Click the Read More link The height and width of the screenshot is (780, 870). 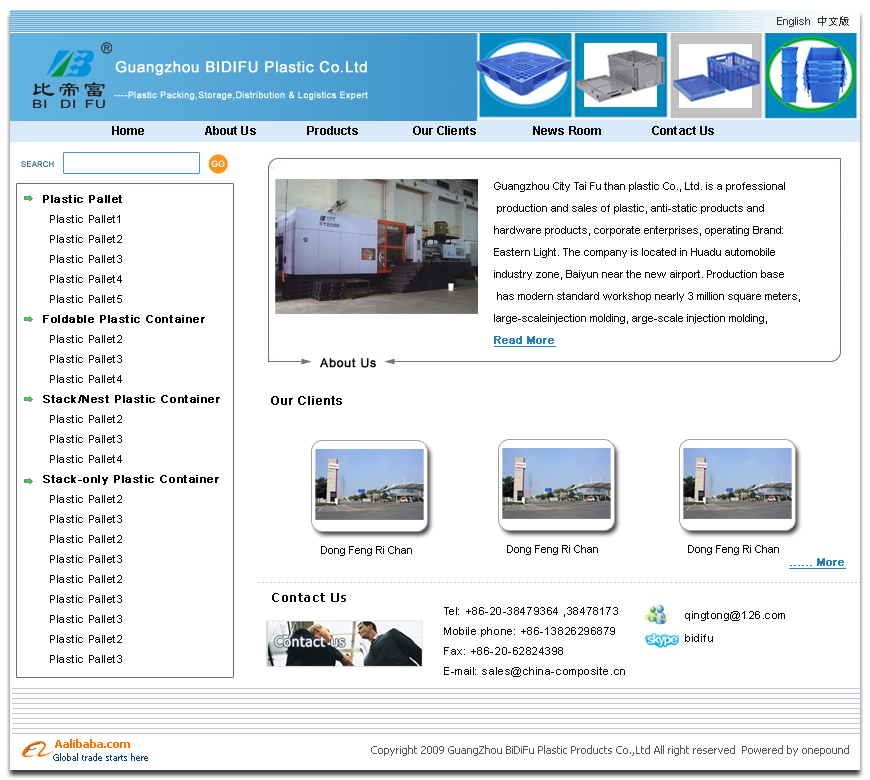pos(524,340)
